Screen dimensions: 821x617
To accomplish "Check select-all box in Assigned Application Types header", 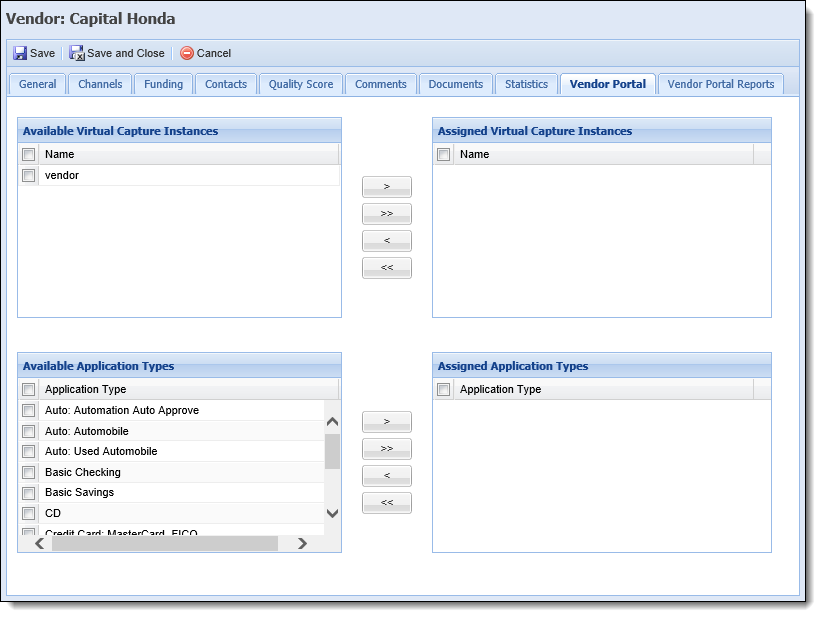I will click(x=443, y=390).
